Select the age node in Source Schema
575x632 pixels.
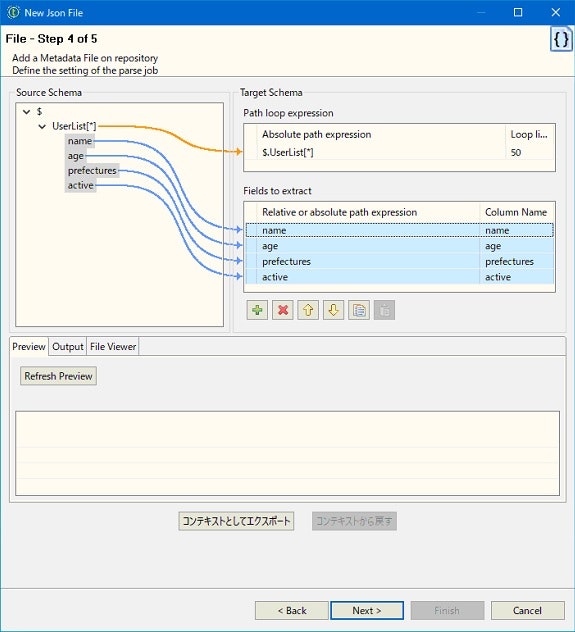pyautogui.click(x=75, y=156)
